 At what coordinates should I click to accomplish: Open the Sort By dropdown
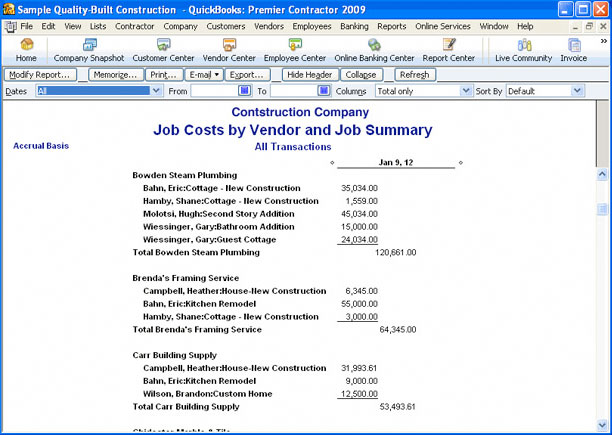coord(577,91)
